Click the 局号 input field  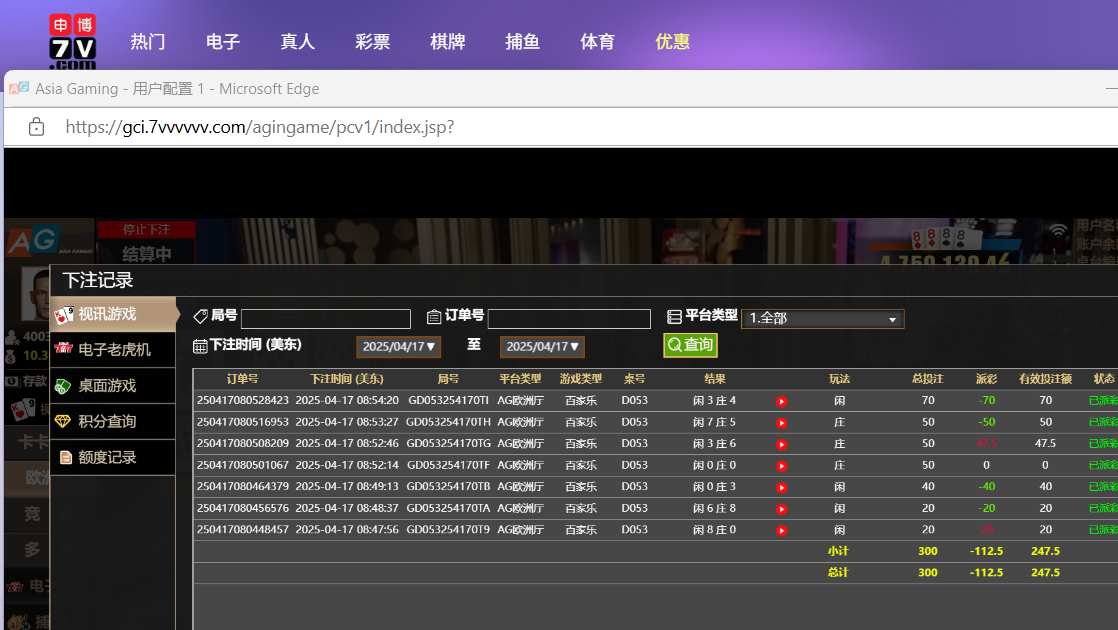pos(325,319)
